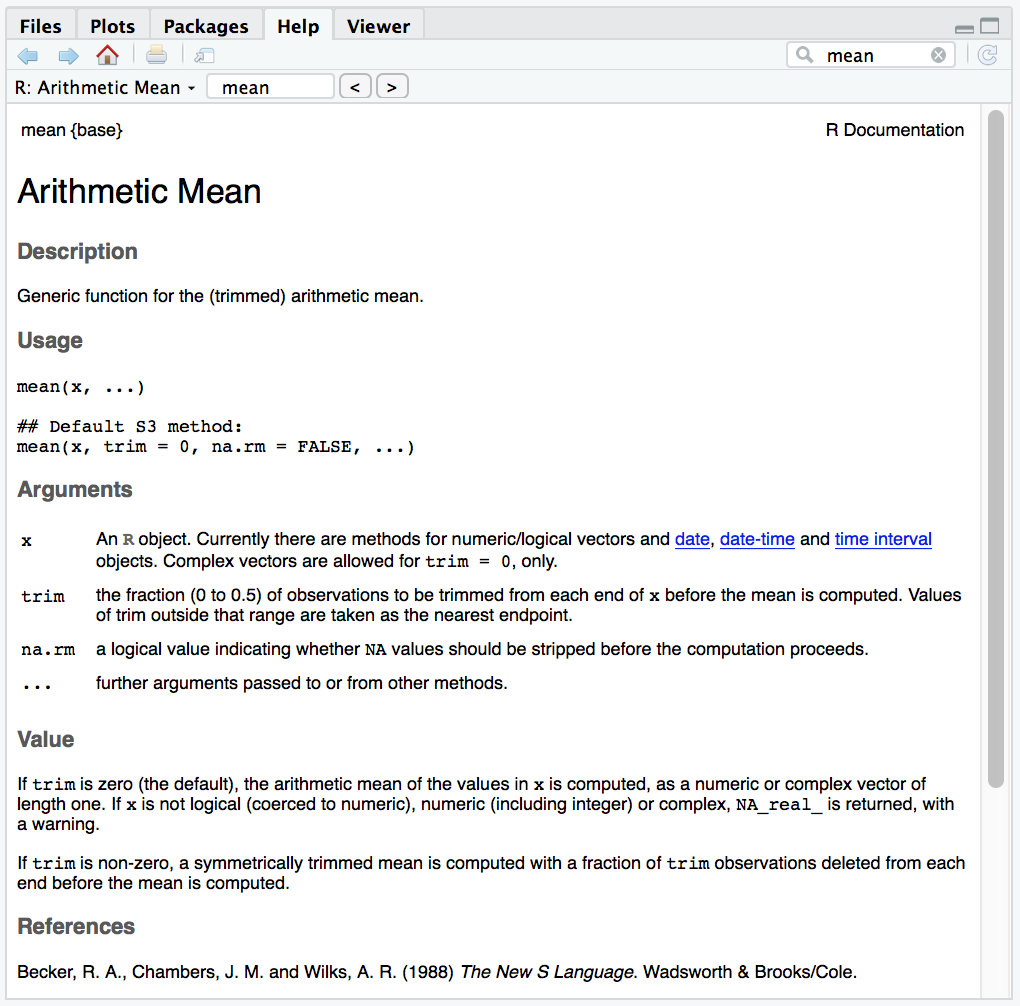The height and width of the screenshot is (1006, 1020).
Task: Expand the 'R: Arithmetic Mean' history dropdown
Action: tap(105, 88)
